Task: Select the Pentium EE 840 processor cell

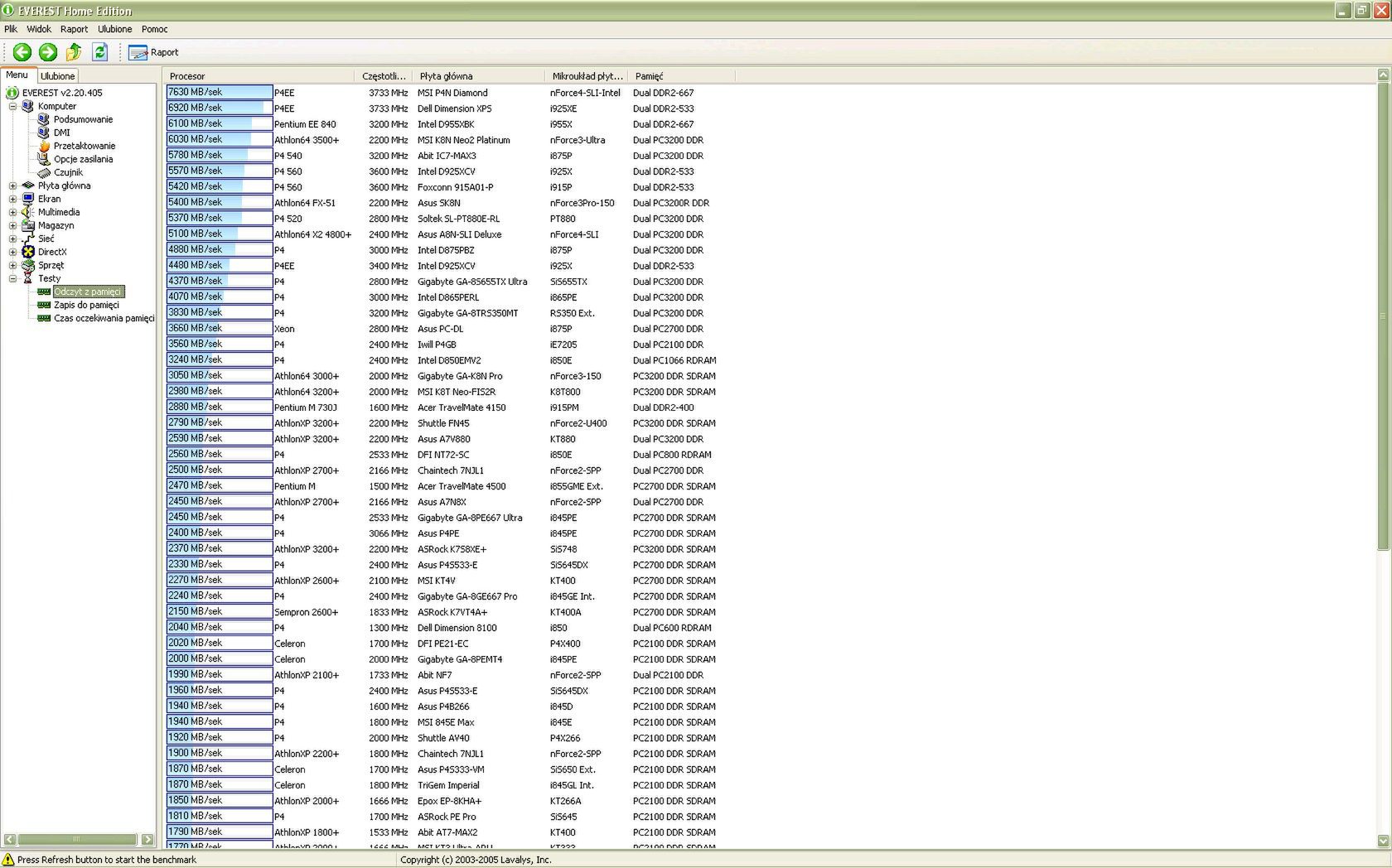Action: tap(305, 124)
